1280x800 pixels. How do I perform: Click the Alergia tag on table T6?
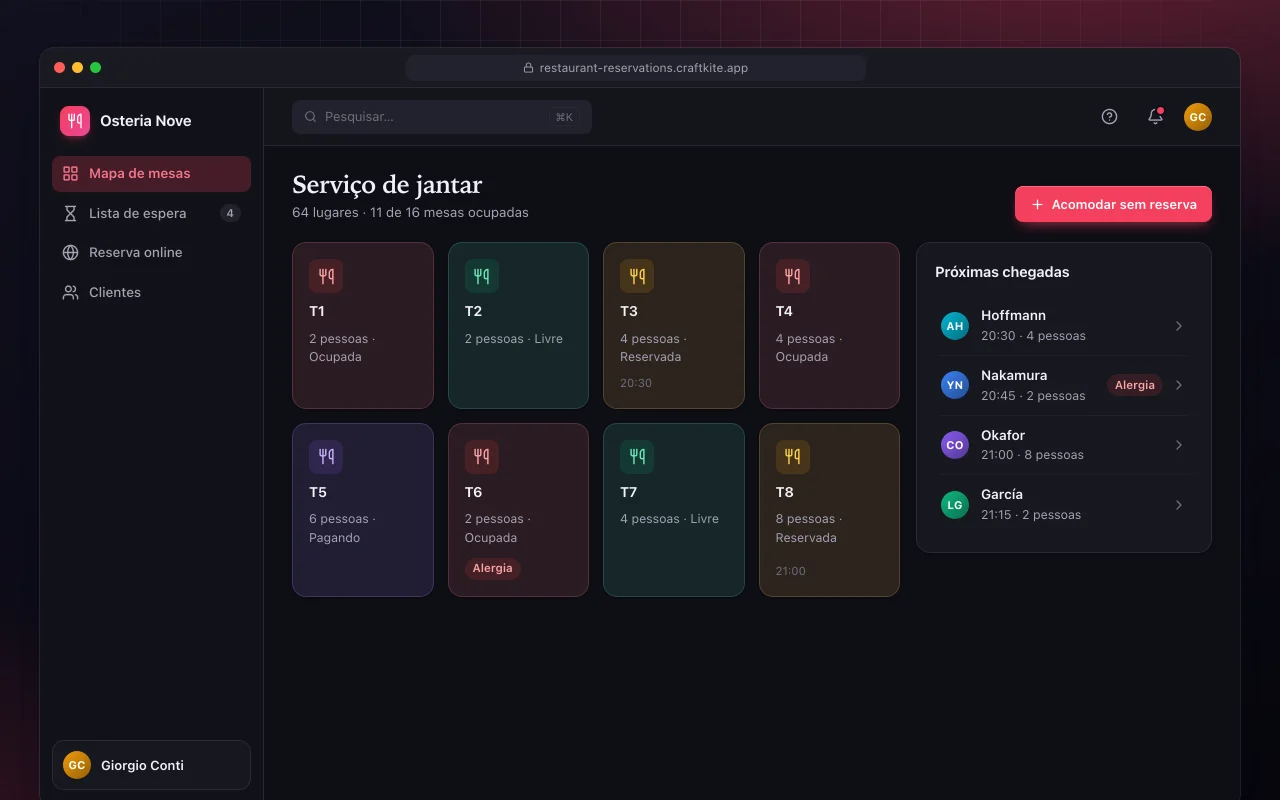point(492,568)
